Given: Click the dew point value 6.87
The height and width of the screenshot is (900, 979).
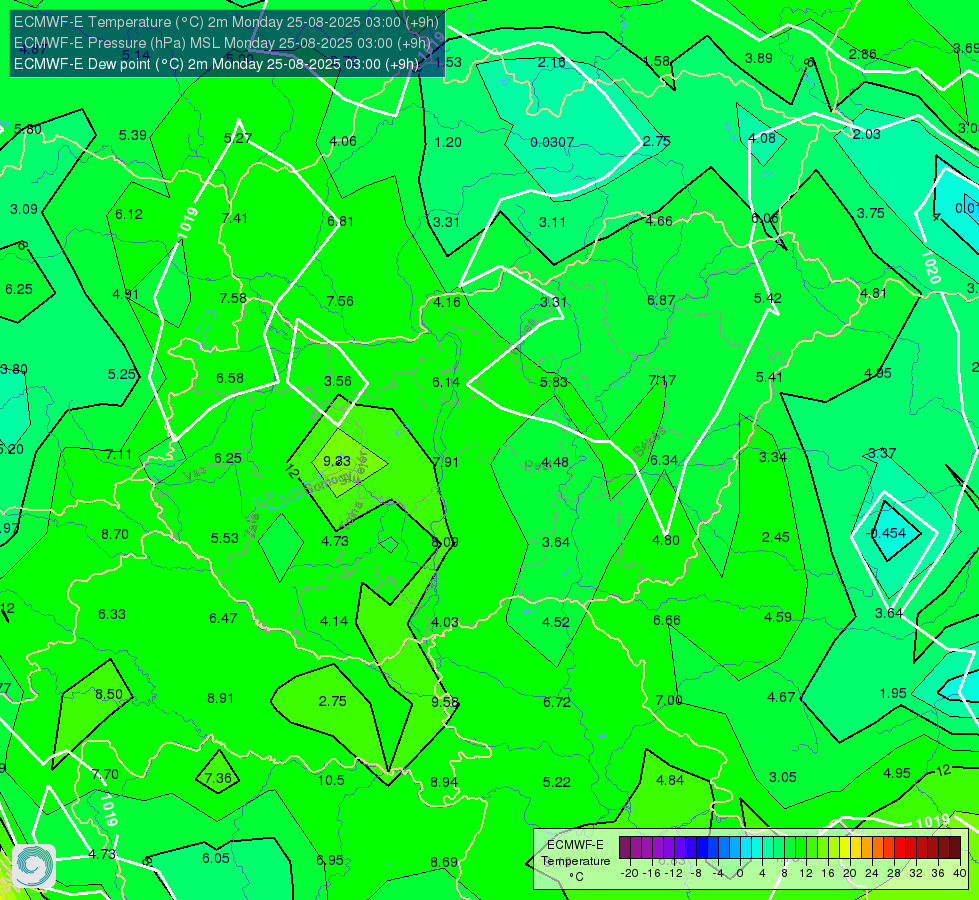Looking at the screenshot, I should pyautogui.click(x=661, y=300).
